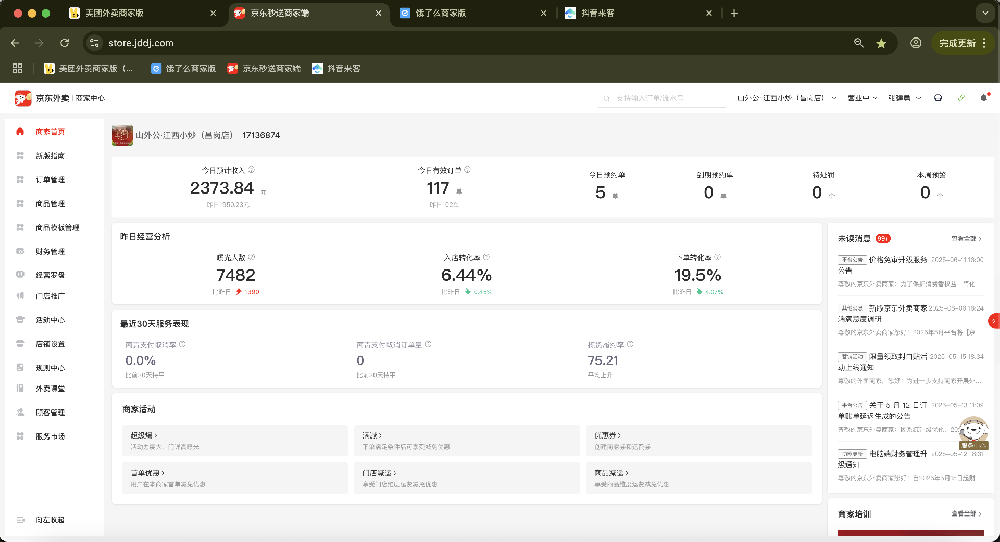Screen dimensions: 1000x542
Task: Click the info icon beside 曝光人数
Action: tap(250, 257)
